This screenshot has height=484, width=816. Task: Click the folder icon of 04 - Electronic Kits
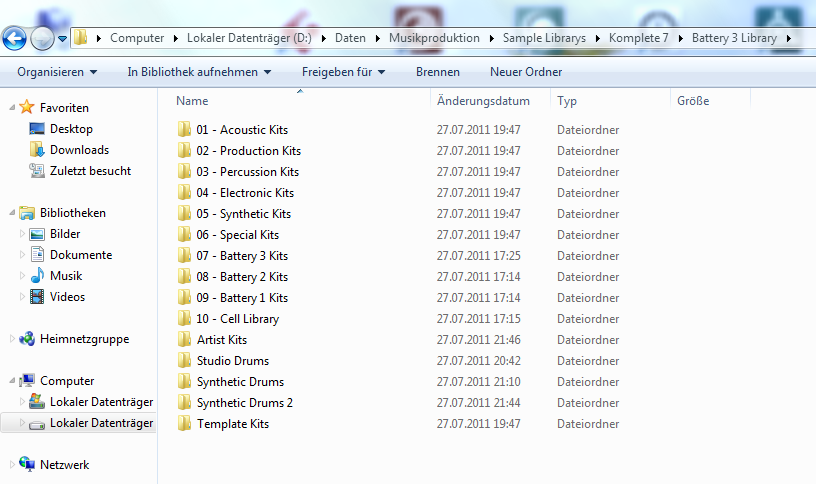point(184,192)
